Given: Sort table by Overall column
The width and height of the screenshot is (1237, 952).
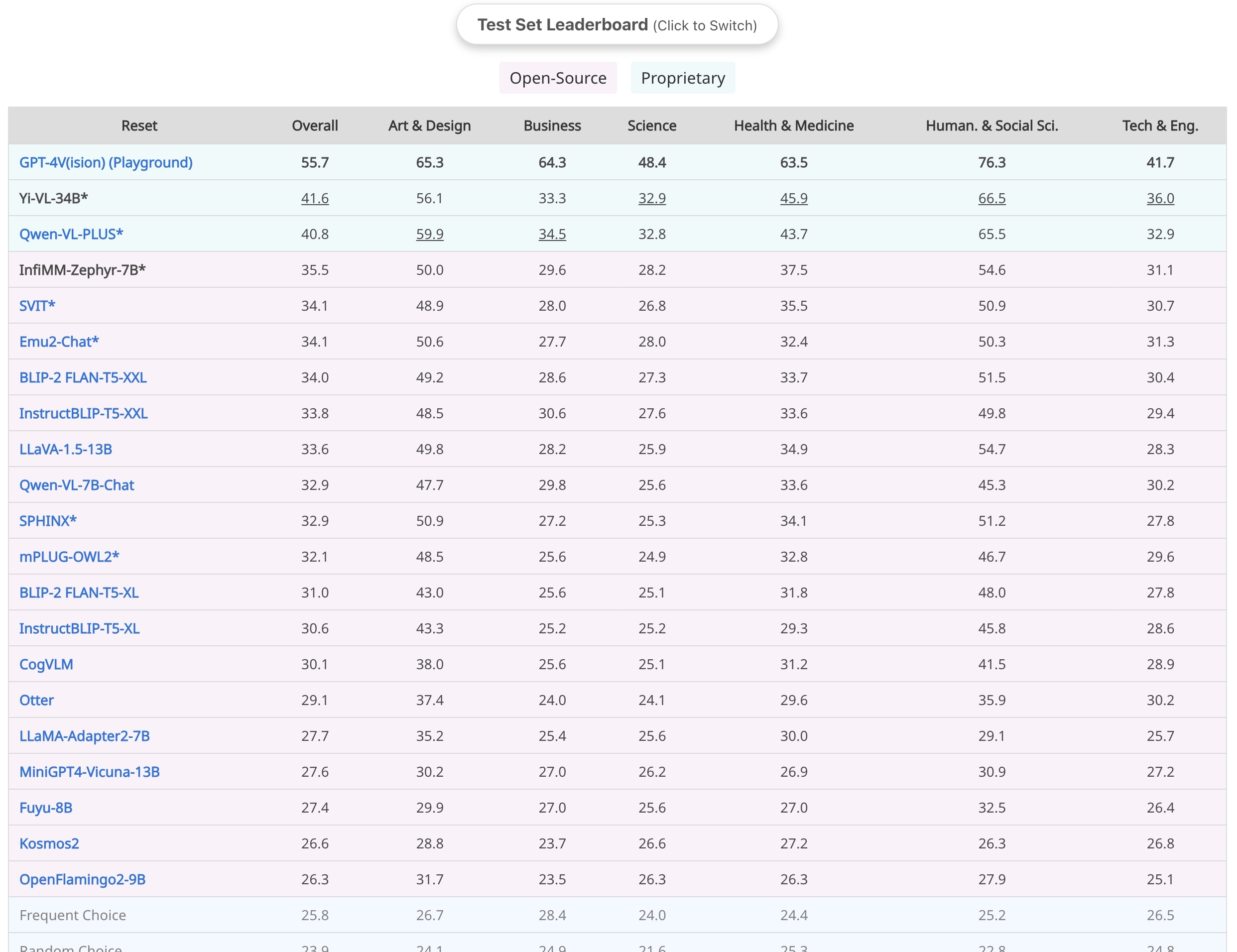Looking at the screenshot, I should (x=314, y=125).
